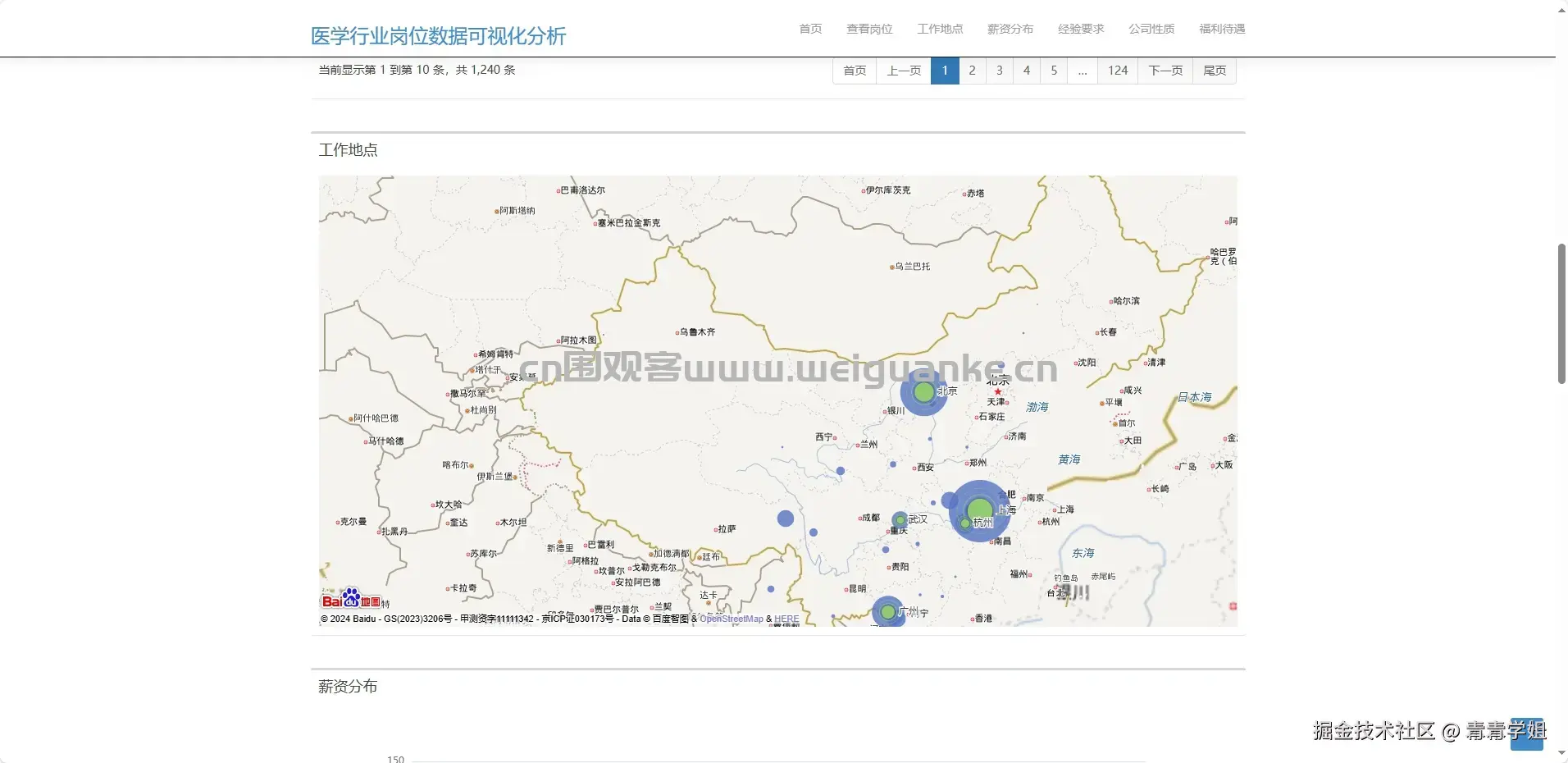Select page 1 in the pagination

coord(945,71)
